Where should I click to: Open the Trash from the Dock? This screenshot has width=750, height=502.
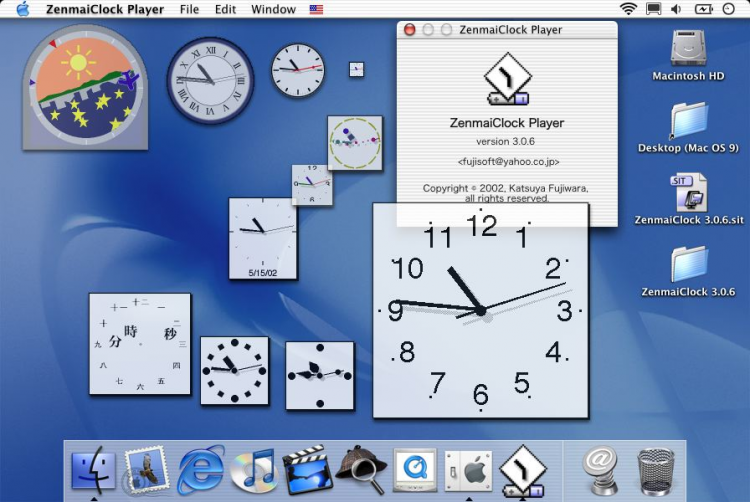click(x=656, y=471)
